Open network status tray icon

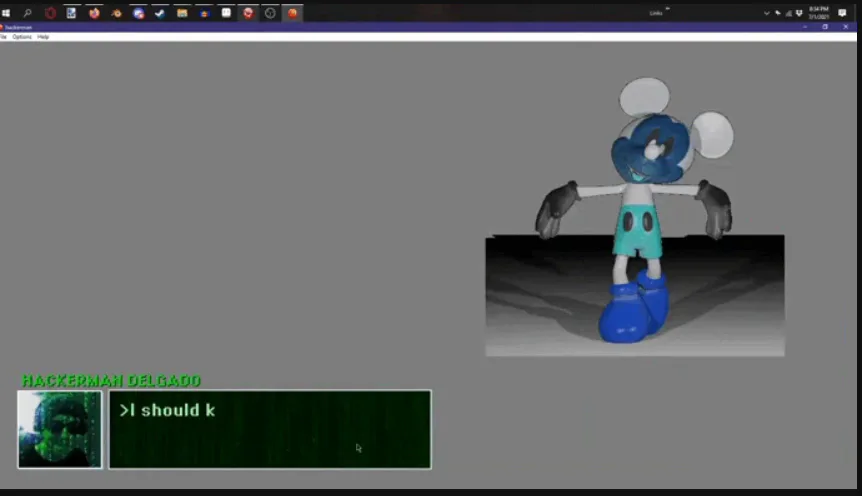(x=788, y=13)
